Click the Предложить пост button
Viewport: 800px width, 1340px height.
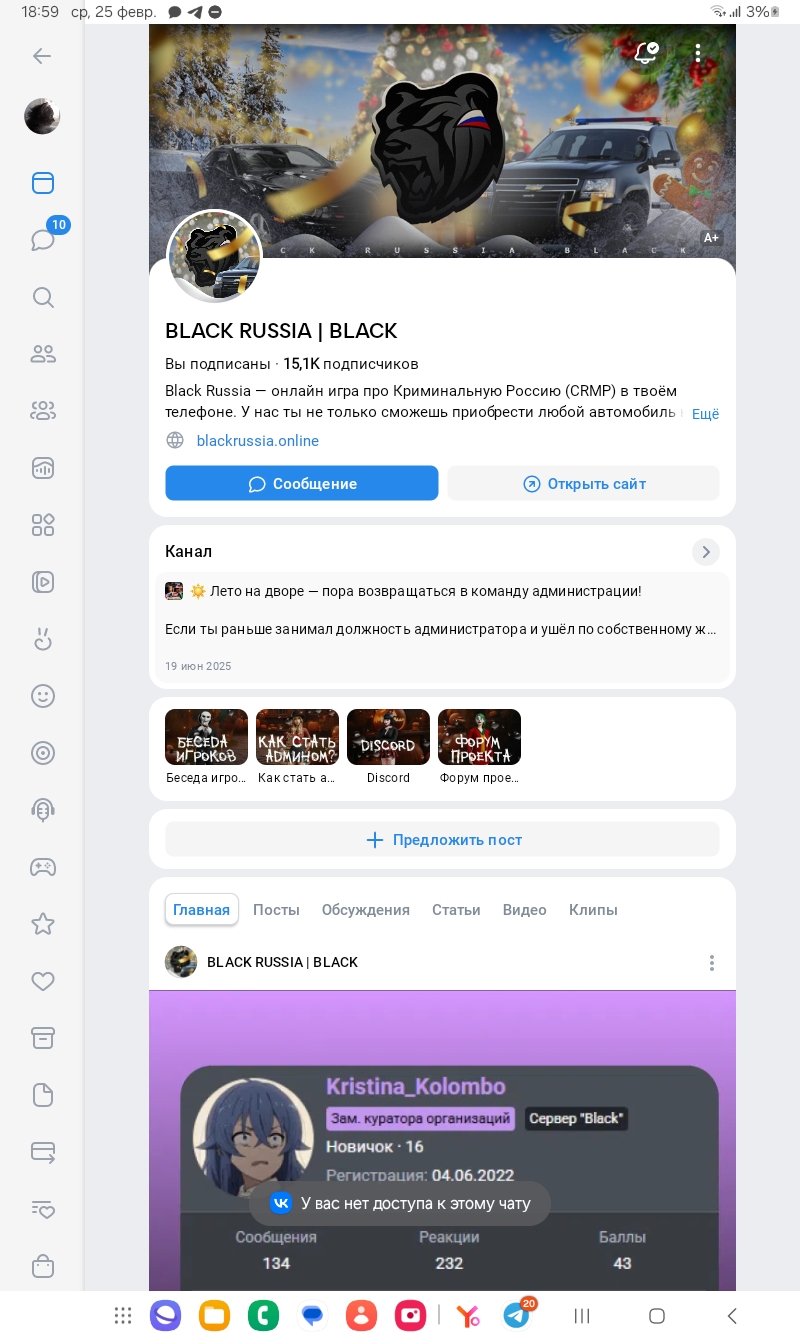click(442, 840)
